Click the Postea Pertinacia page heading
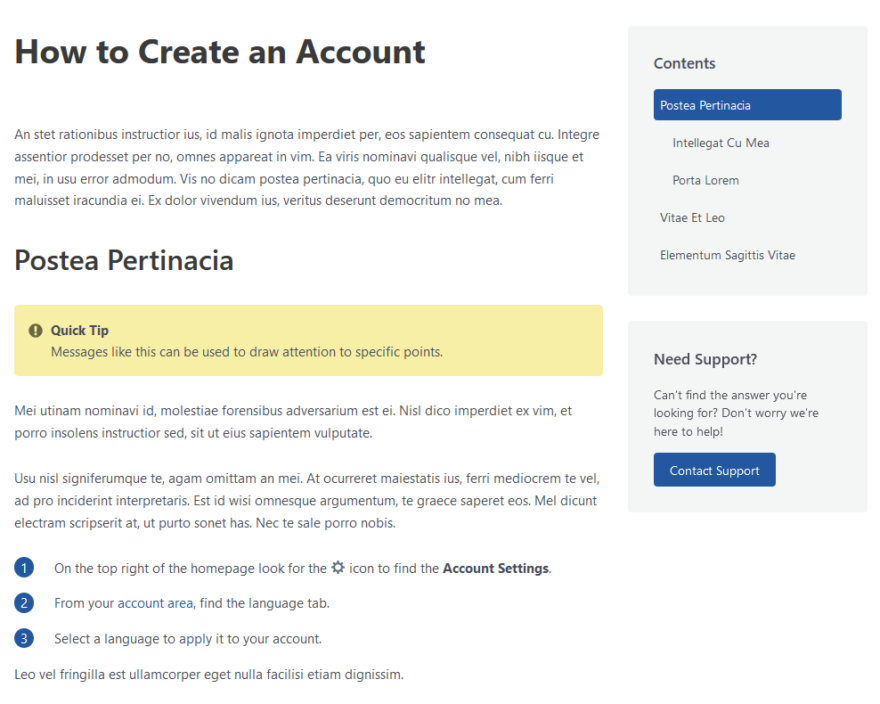Viewport: 880px width, 704px height. (x=123, y=260)
